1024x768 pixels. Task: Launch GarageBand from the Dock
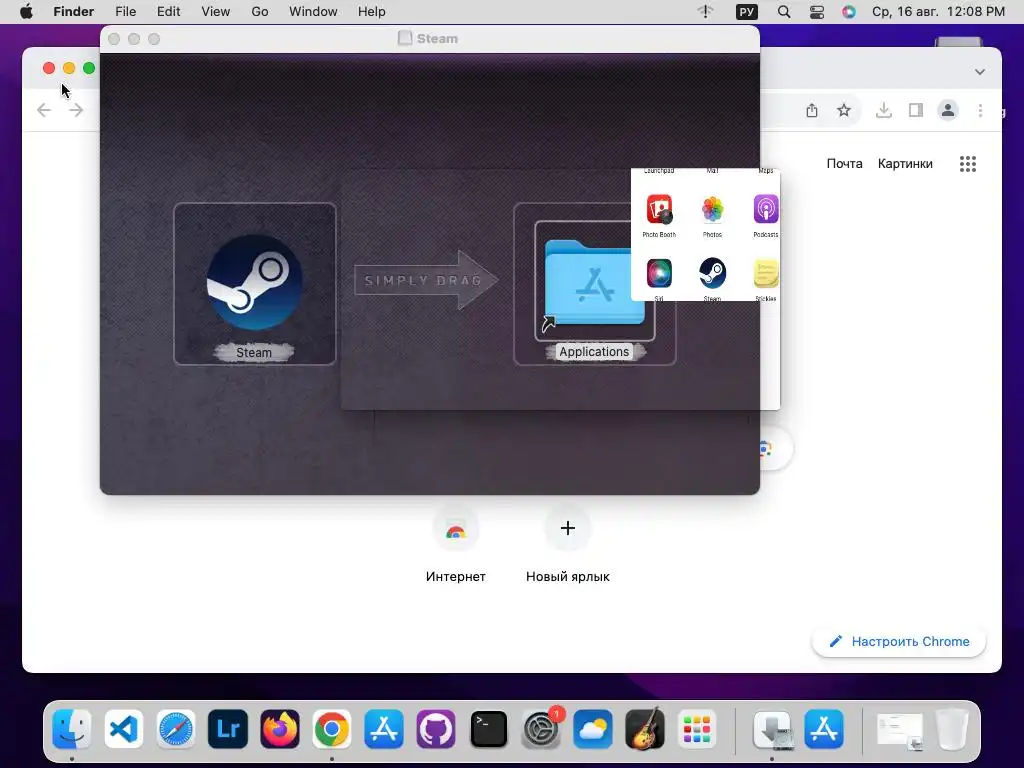click(x=645, y=729)
